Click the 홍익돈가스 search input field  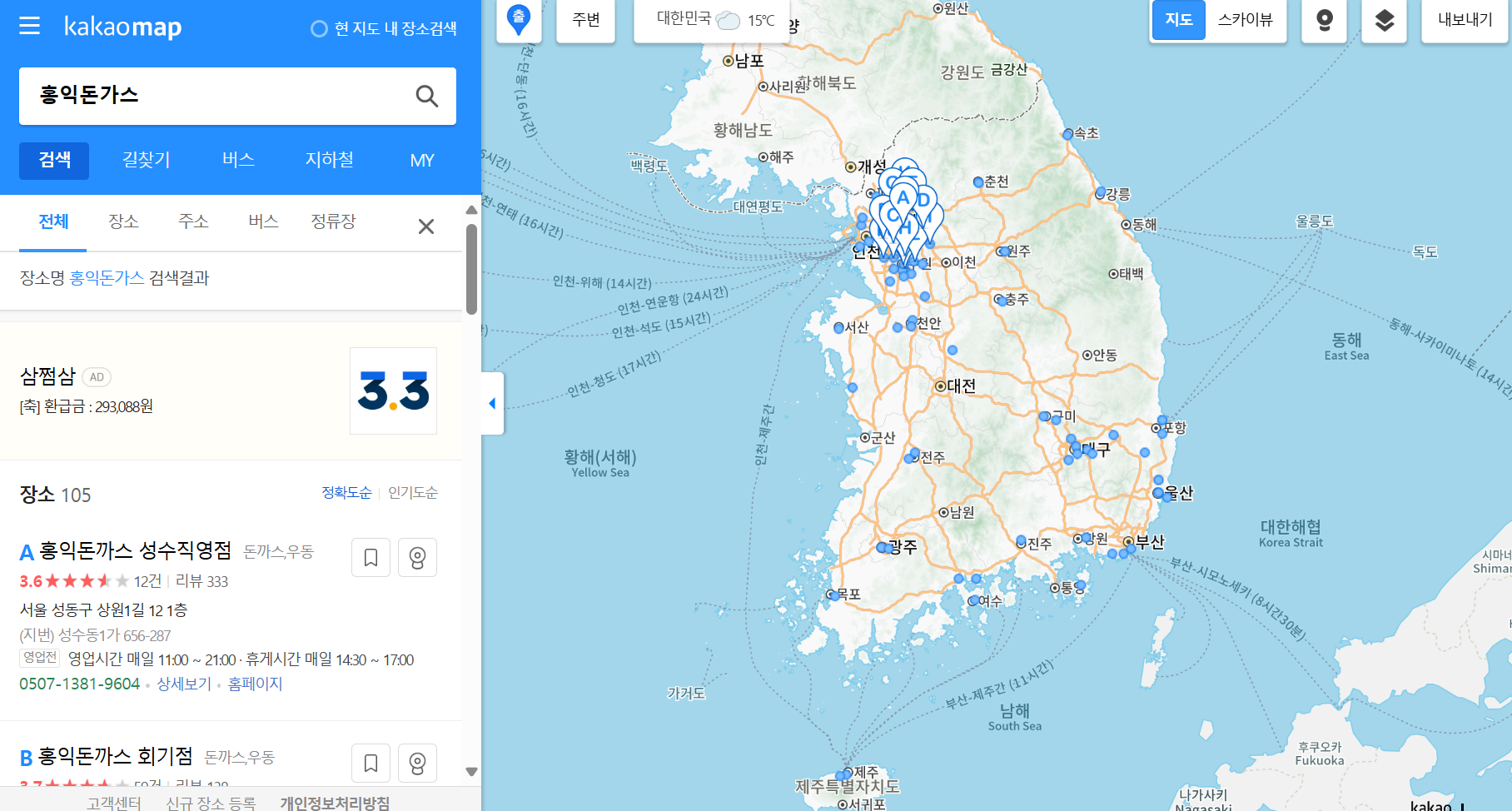216,96
